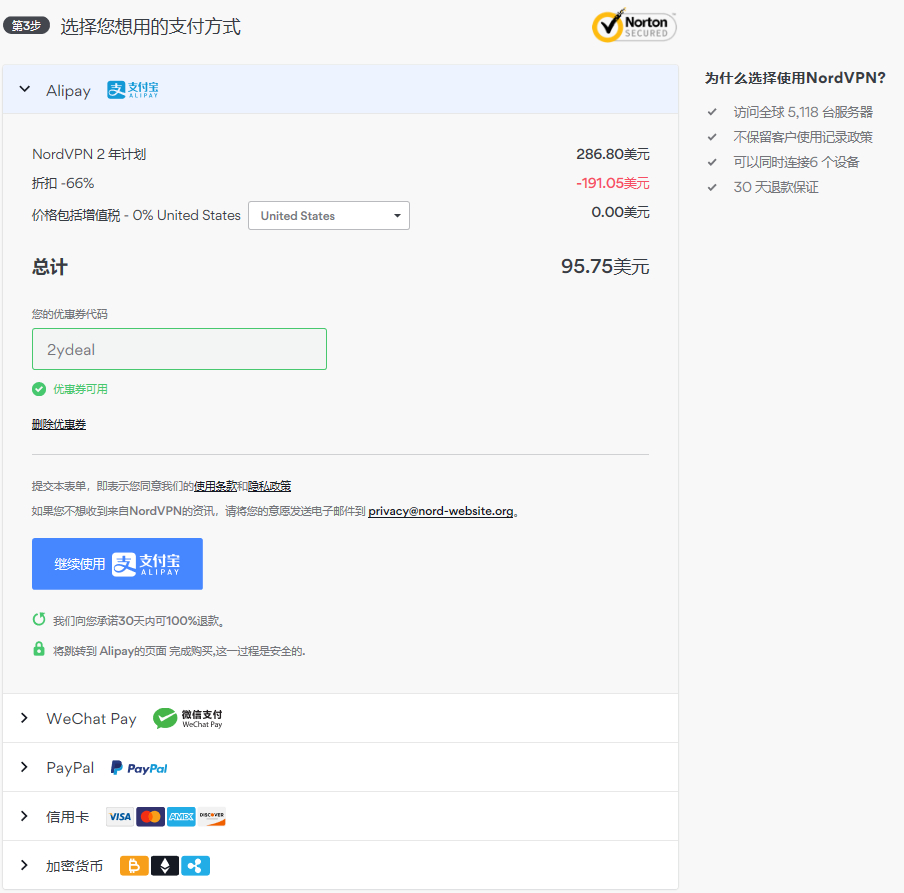Select the 加密货币 payment label
This screenshot has height=893, width=904.
(74, 866)
